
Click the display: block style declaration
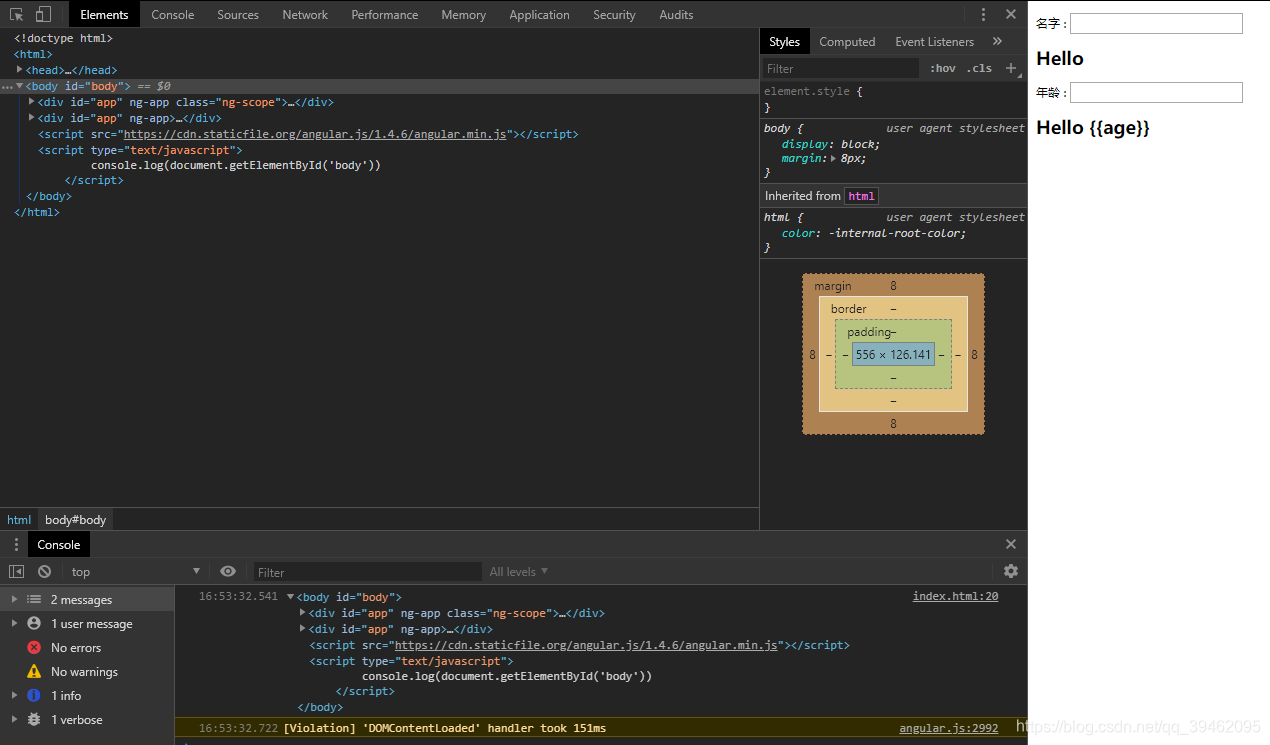831,144
